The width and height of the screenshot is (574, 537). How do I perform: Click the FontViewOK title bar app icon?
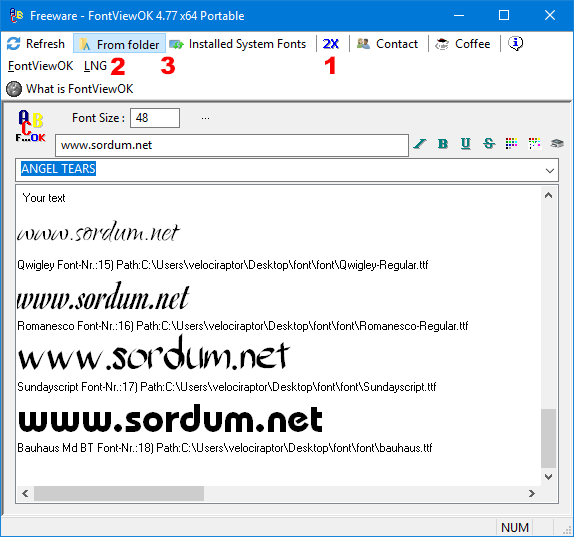tap(16, 15)
